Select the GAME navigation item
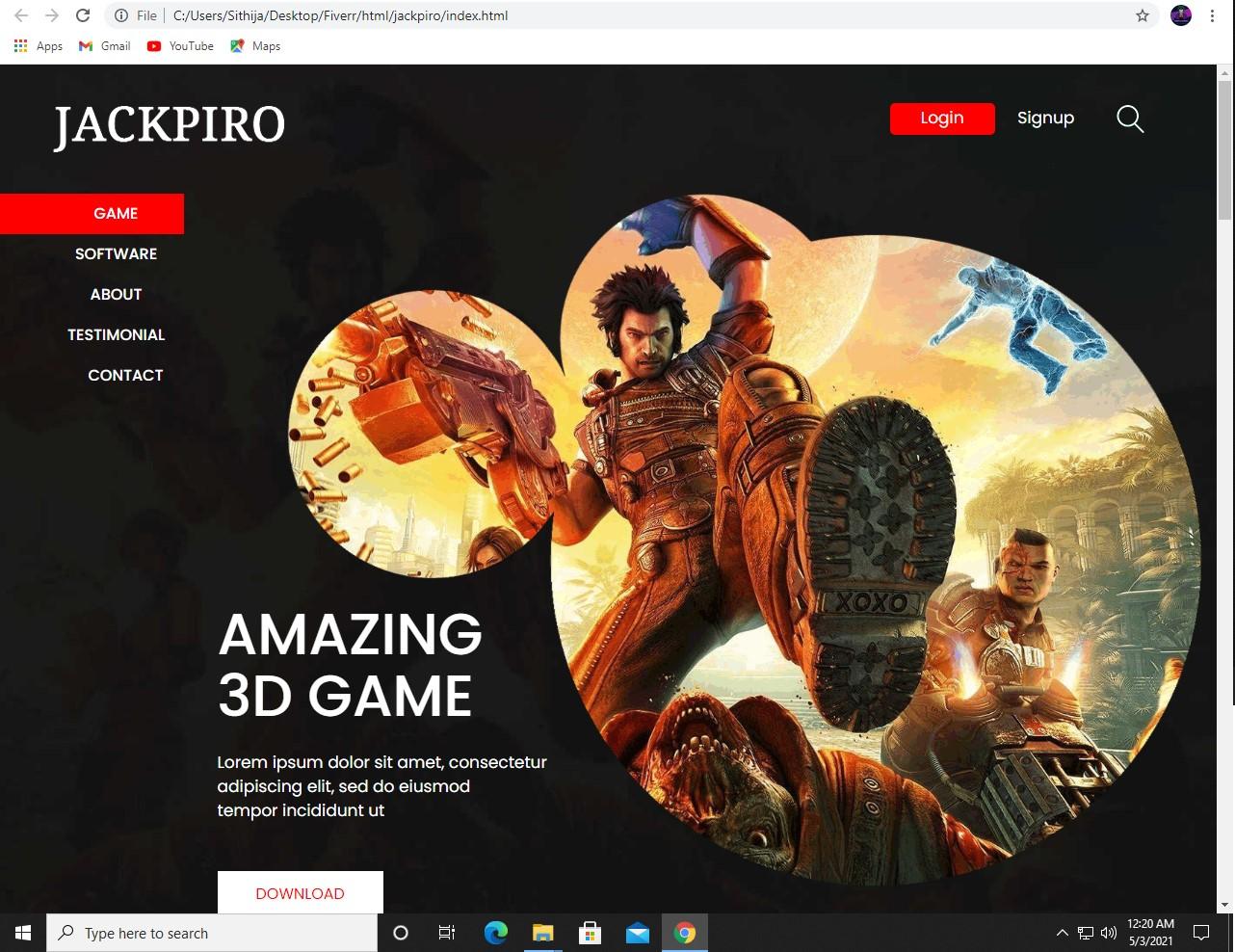The image size is (1235, 952). pos(116,213)
